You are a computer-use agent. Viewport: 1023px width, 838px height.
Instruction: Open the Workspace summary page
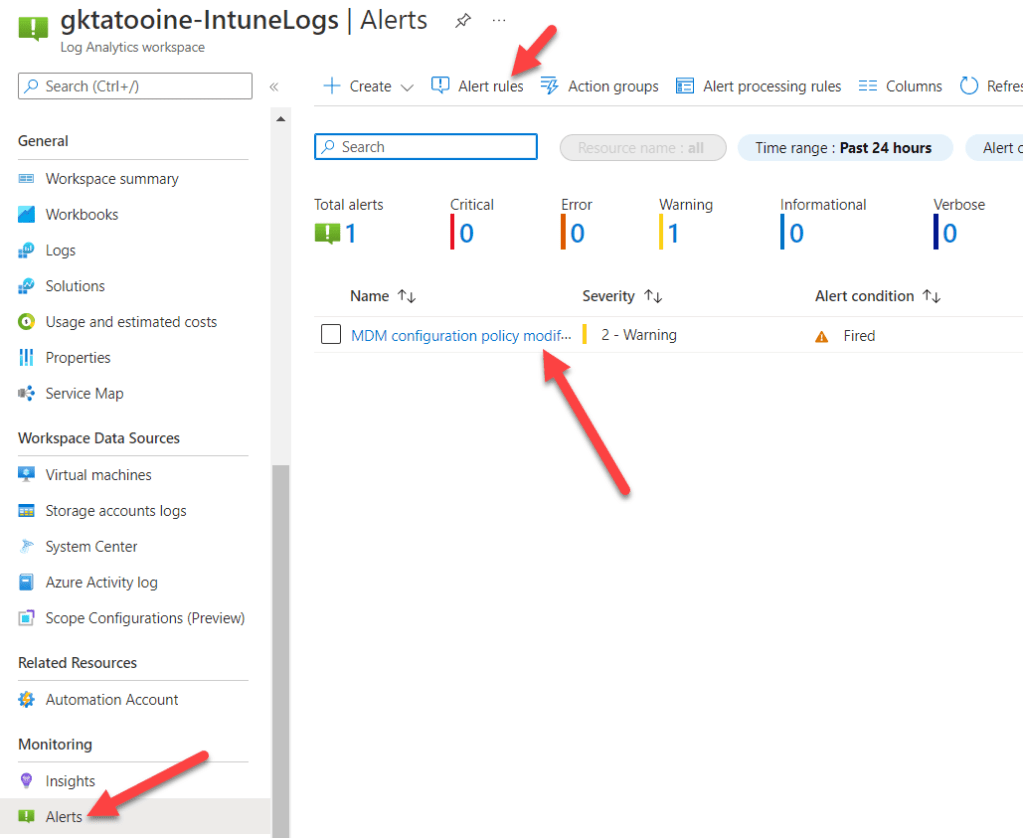[x=110, y=178]
